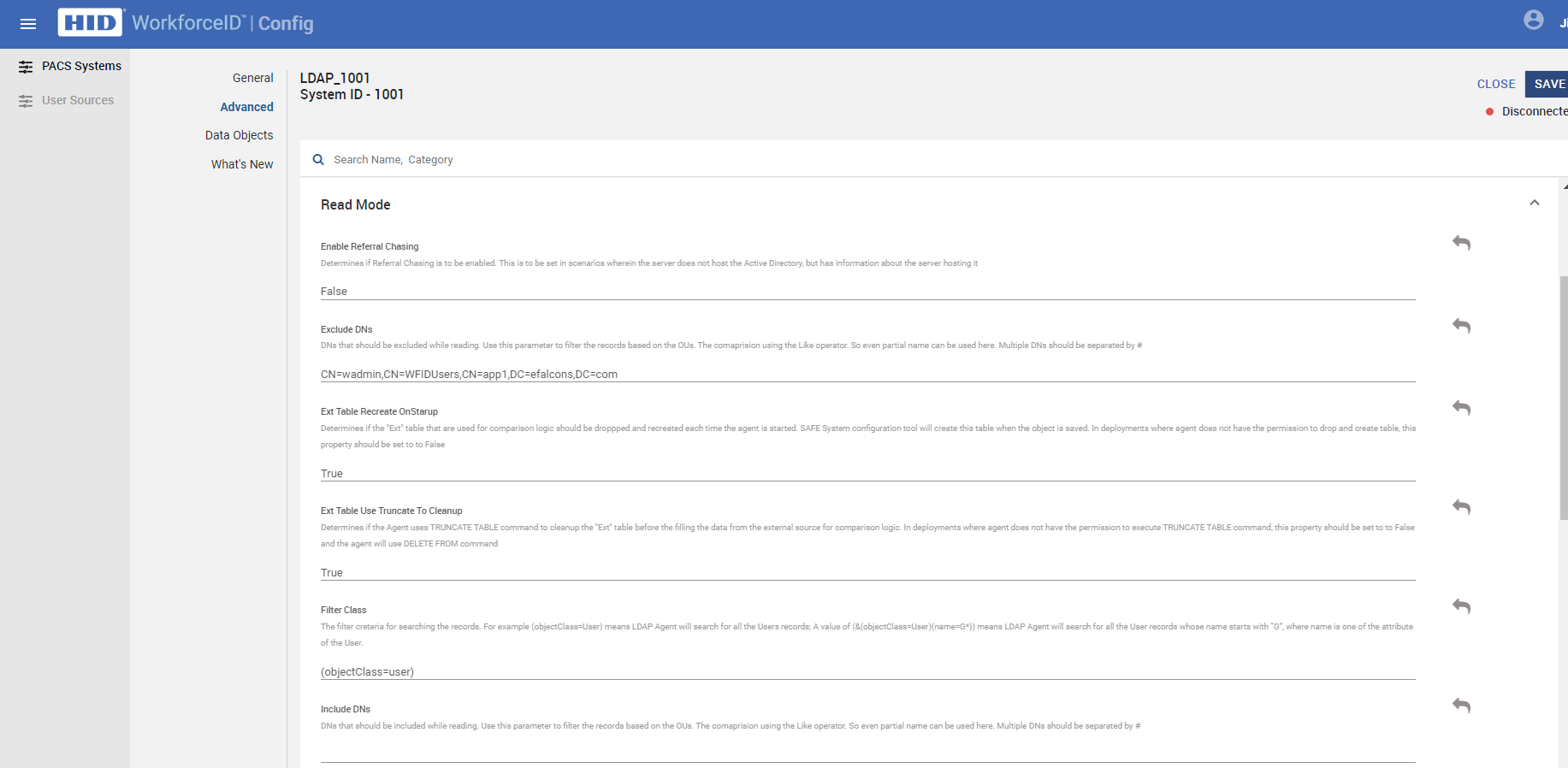Click the empty Include DNs field

867,753
